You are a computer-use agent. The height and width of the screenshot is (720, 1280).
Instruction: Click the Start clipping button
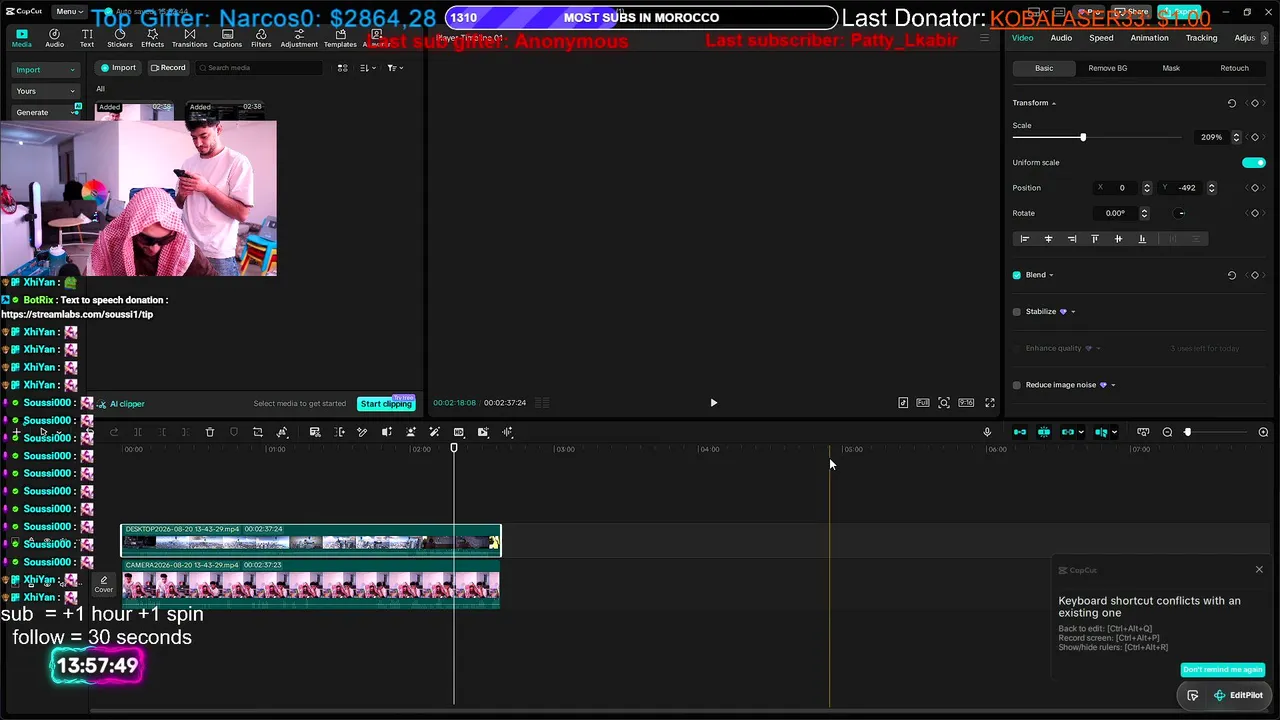(386, 404)
